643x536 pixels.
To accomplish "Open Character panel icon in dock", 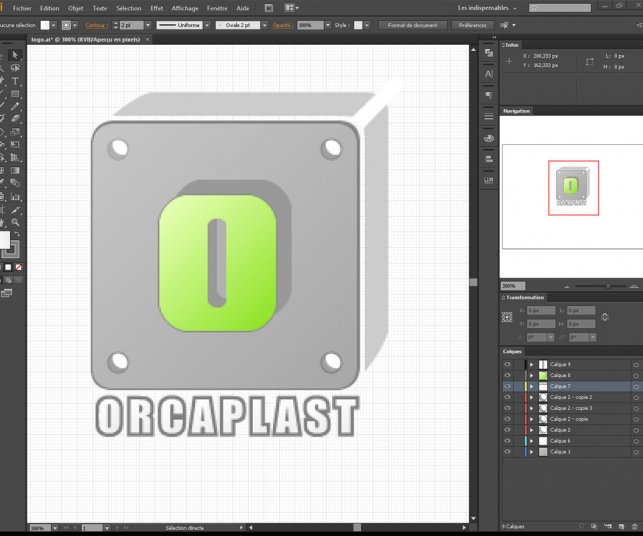I will click(488, 74).
